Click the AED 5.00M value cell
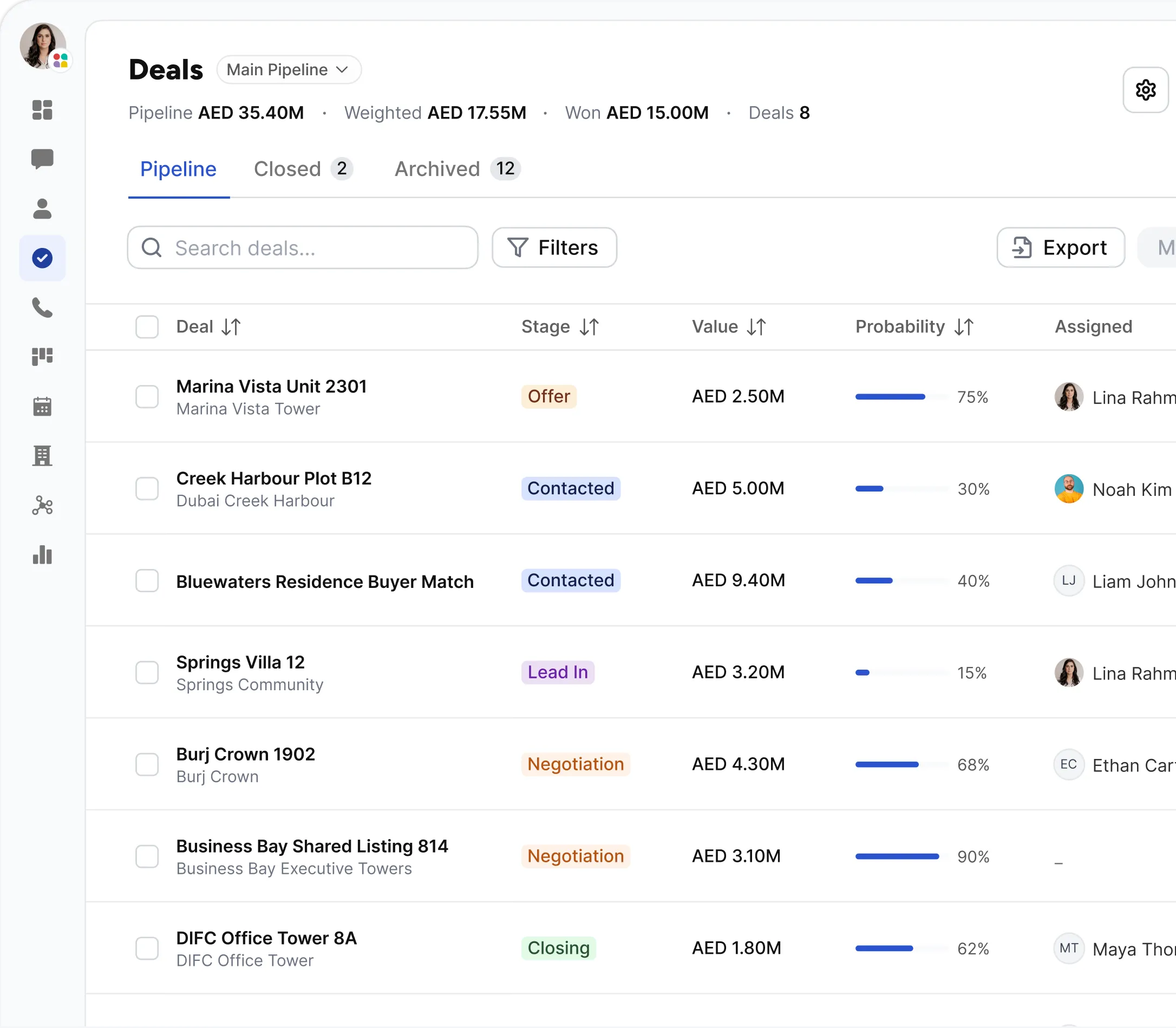Image resolution: width=1176 pixels, height=1028 pixels. coord(738,489)
